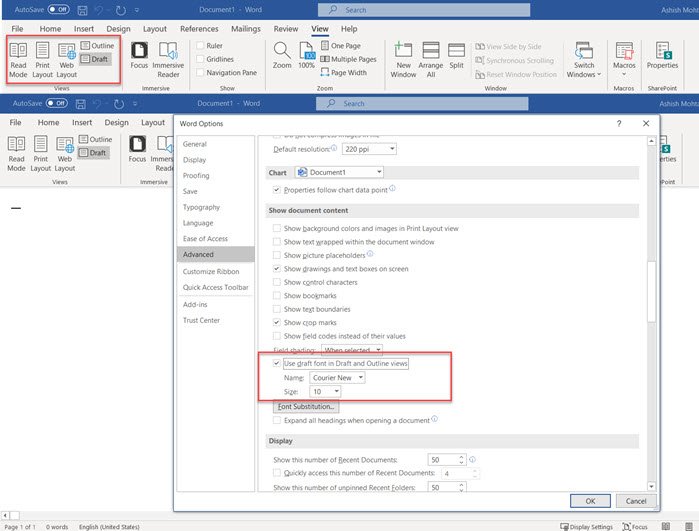699x531 pixels.
Task: Activate Focus mode in top ribbon
Action: coord(139,56)
